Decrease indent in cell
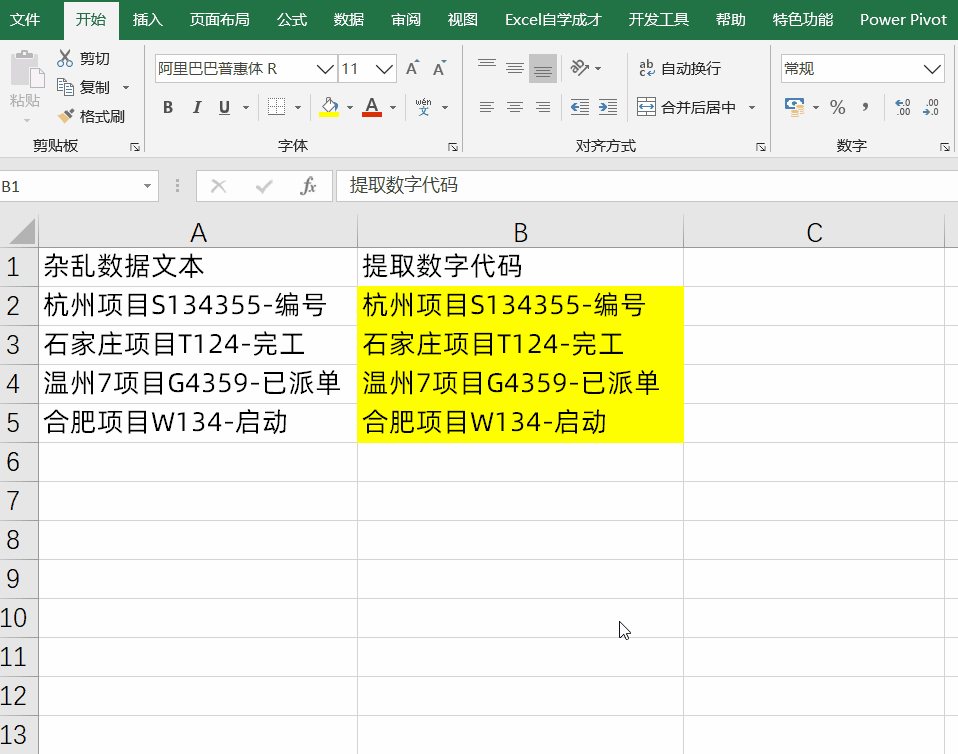Viewport: 958px width, 754px height. coord(579,108)
